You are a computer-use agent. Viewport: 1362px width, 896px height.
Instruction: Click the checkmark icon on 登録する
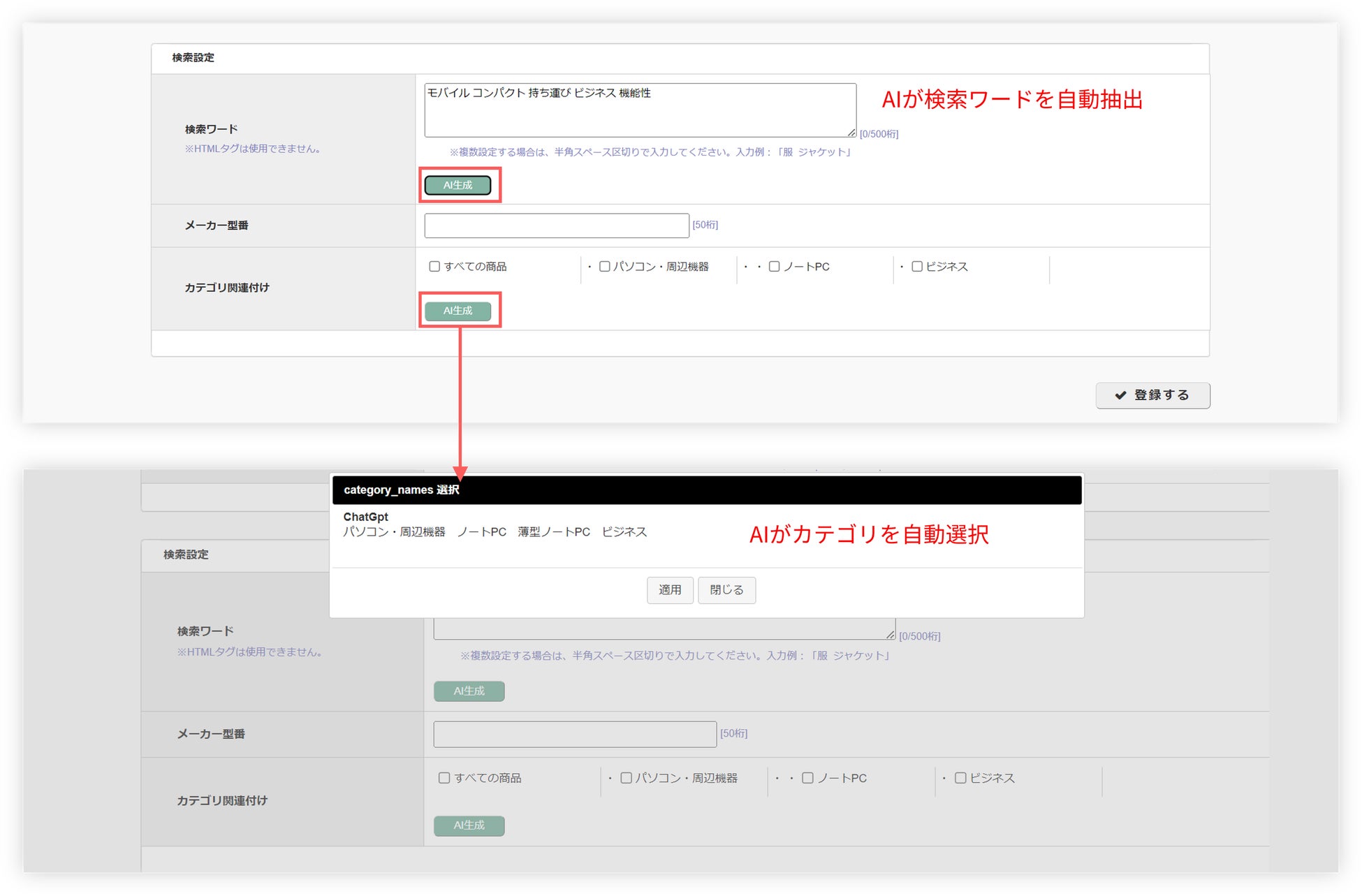pos(1120,395)
